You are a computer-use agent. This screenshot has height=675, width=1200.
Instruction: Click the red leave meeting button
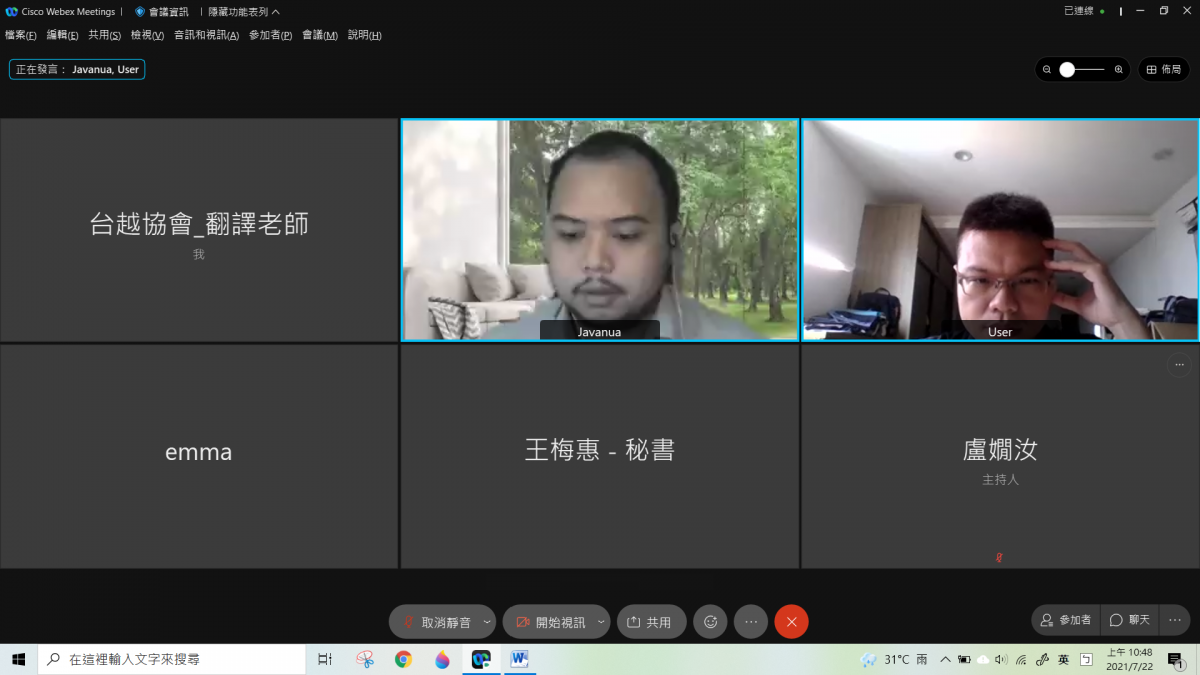click(x=791, y=622)
